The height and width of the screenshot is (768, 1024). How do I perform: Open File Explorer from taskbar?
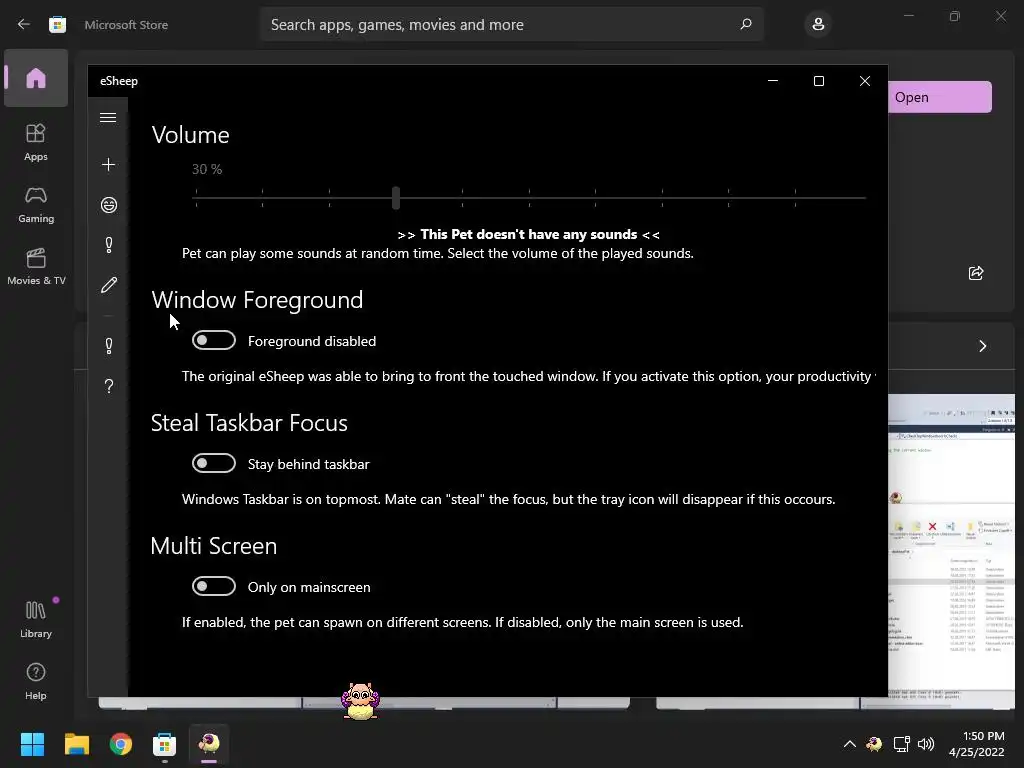(76, 744)
